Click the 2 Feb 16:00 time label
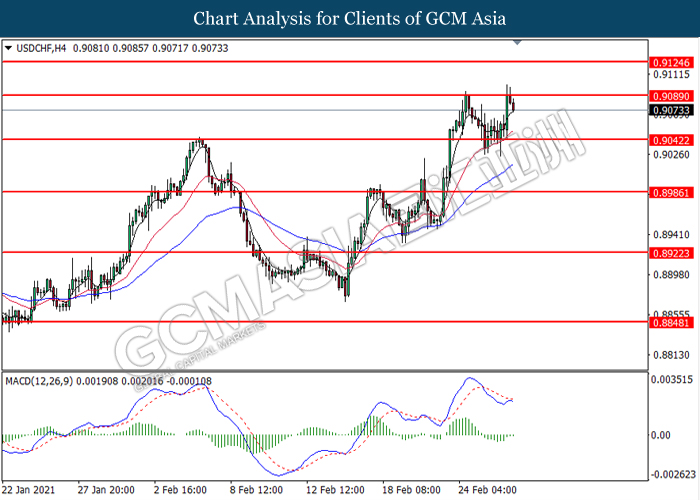 pos(180,490)
